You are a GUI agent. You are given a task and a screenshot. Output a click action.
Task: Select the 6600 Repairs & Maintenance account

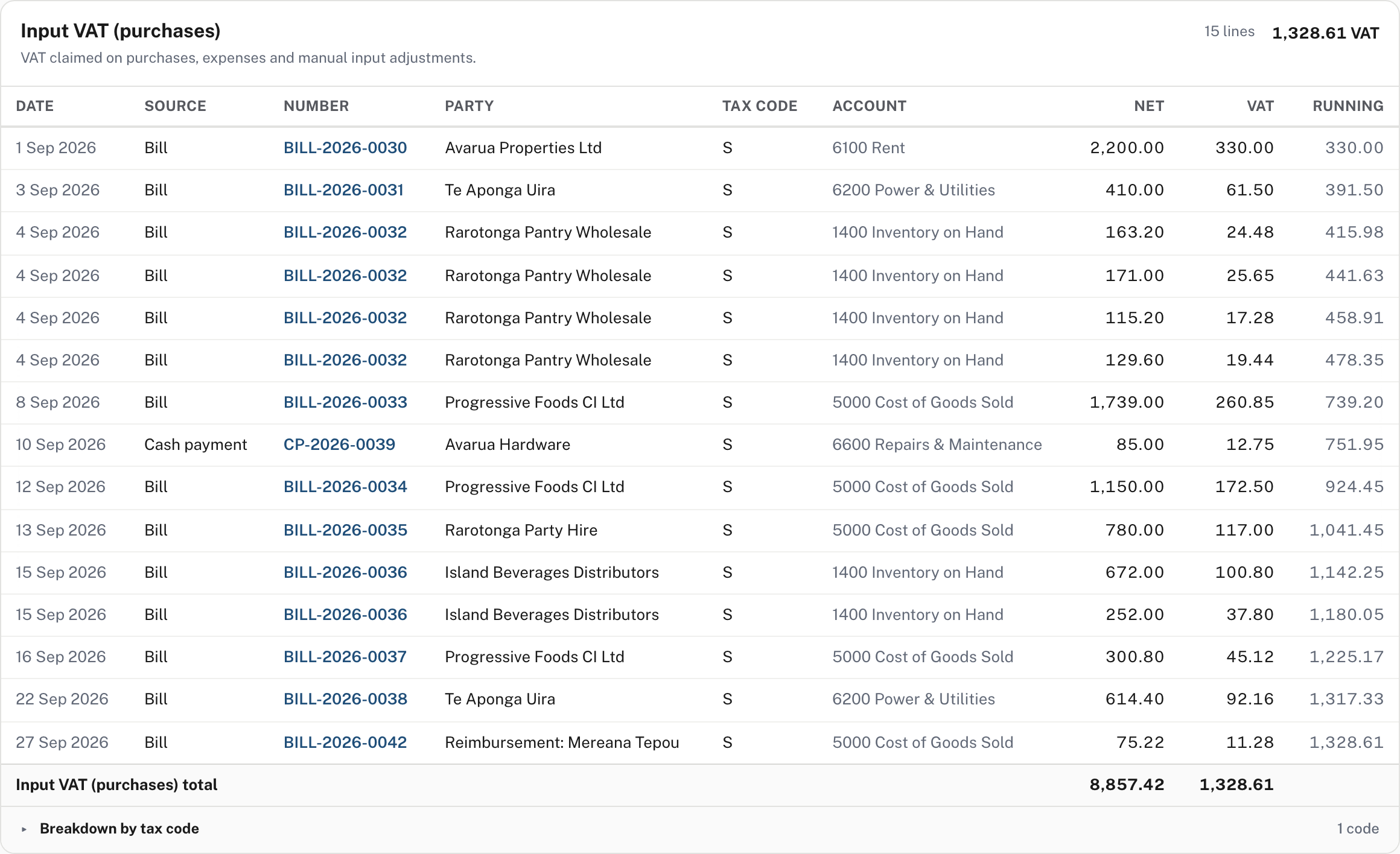(937, 444)
